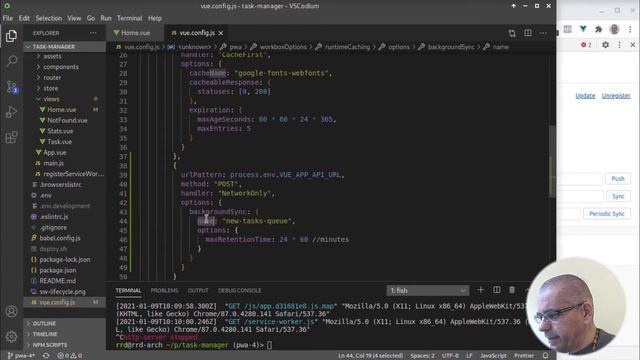Screen dimensions: 640x360
Task: Collapse the TASK-MANAGER folder section
Action: [x=64, y=47]
